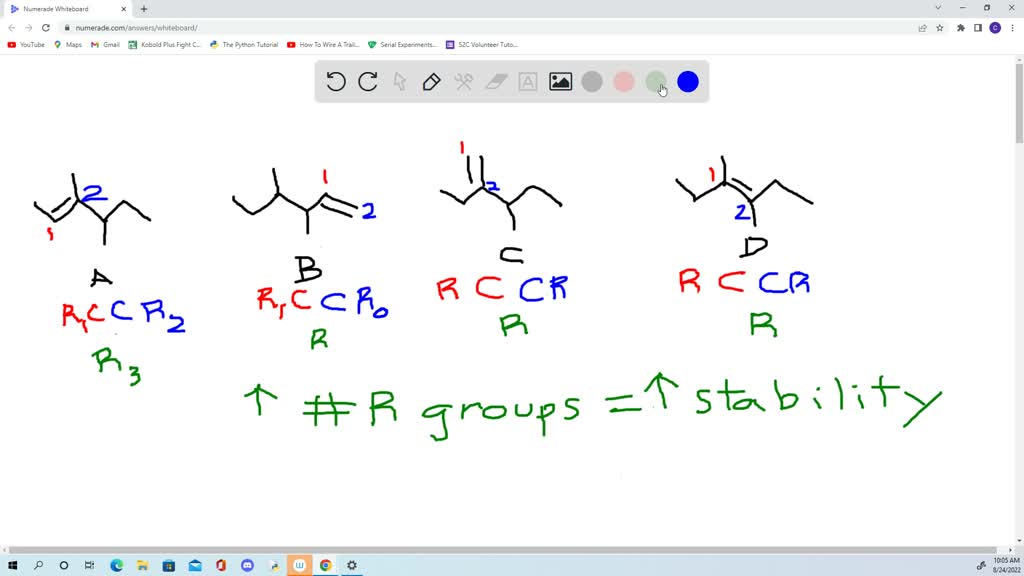Switch to the cursor selection tool

click(400, 82)
